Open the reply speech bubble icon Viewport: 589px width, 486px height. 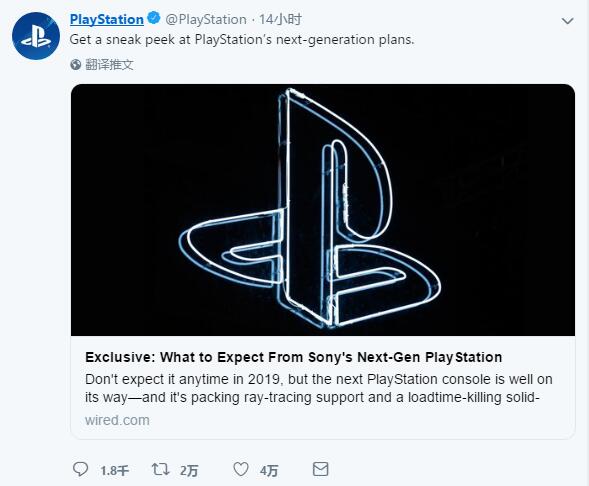click(x=80, y=469)
